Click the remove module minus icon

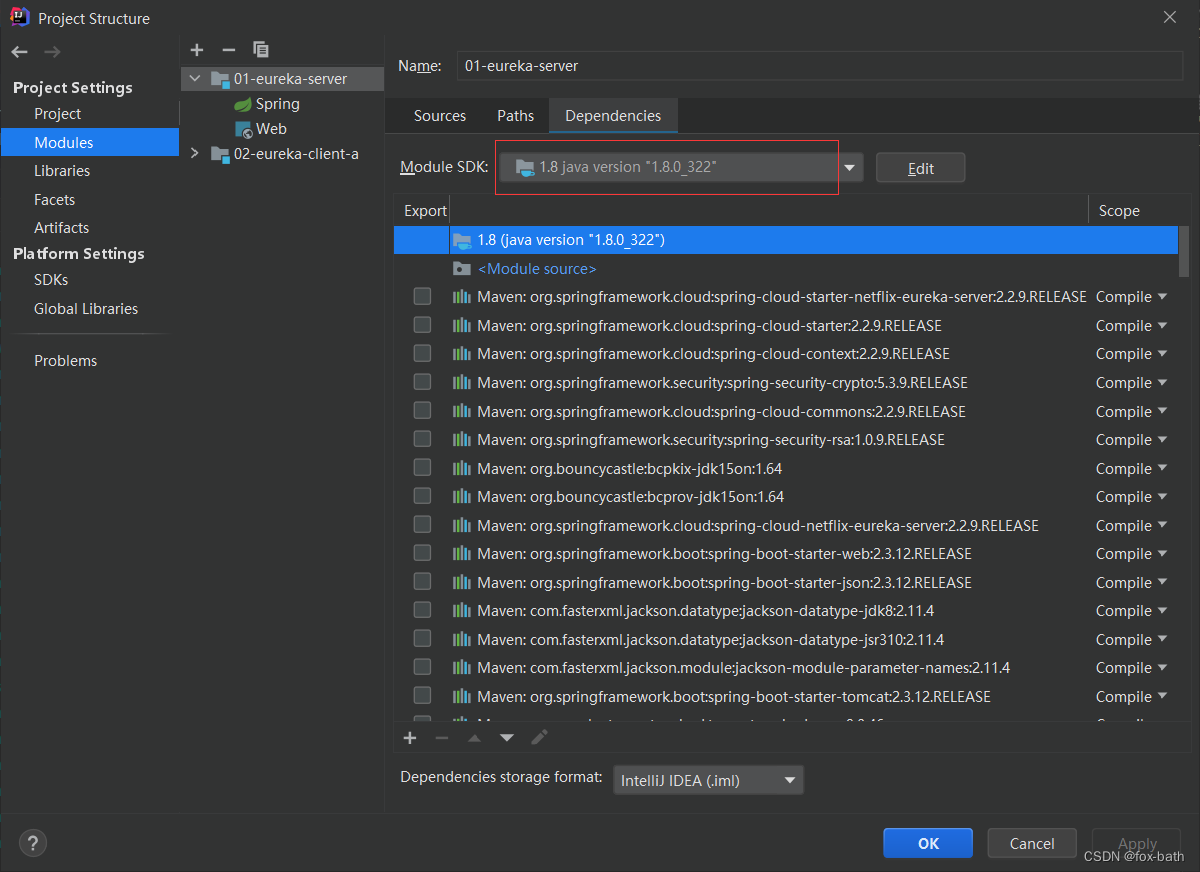(x=228, y=49)
